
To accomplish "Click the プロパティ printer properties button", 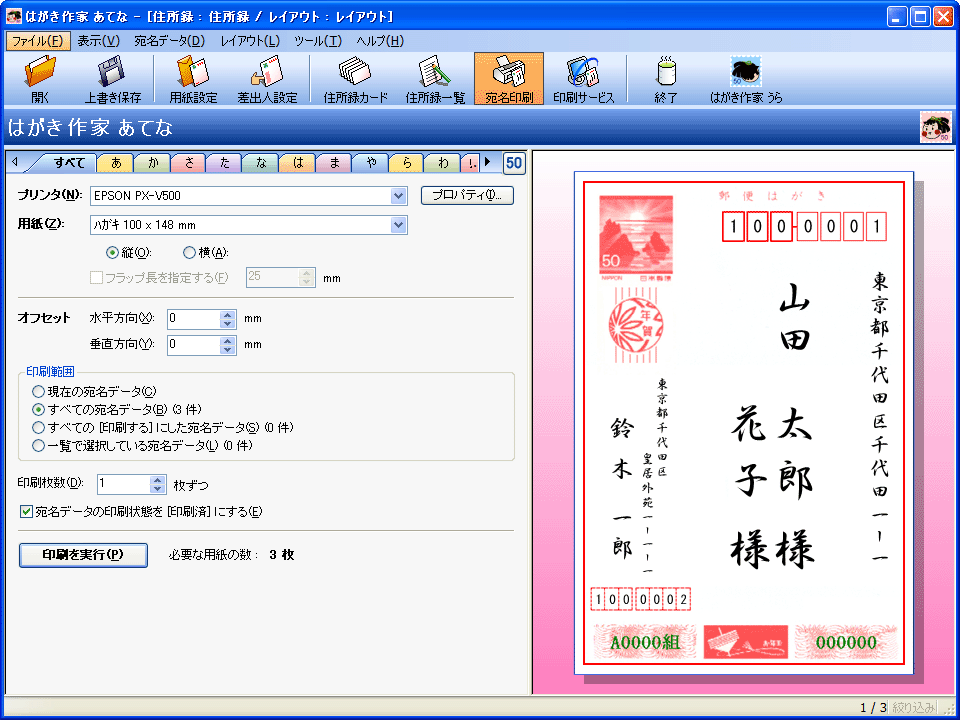I will [x=467, y=195].
